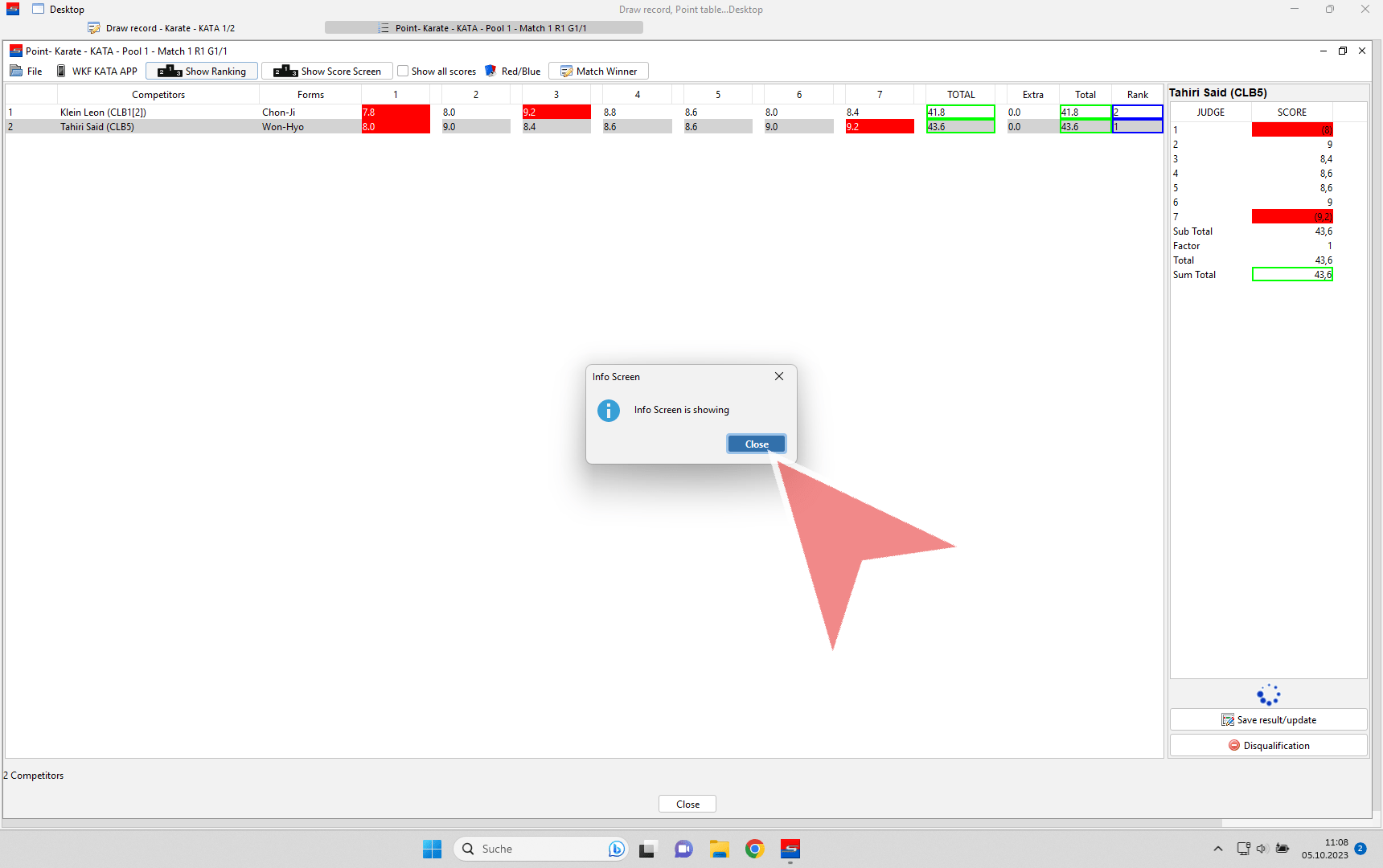Open the Show Score Screen view
This screenshot has height=868, width=1383.
pyautogui.click(x=327, y=72)
